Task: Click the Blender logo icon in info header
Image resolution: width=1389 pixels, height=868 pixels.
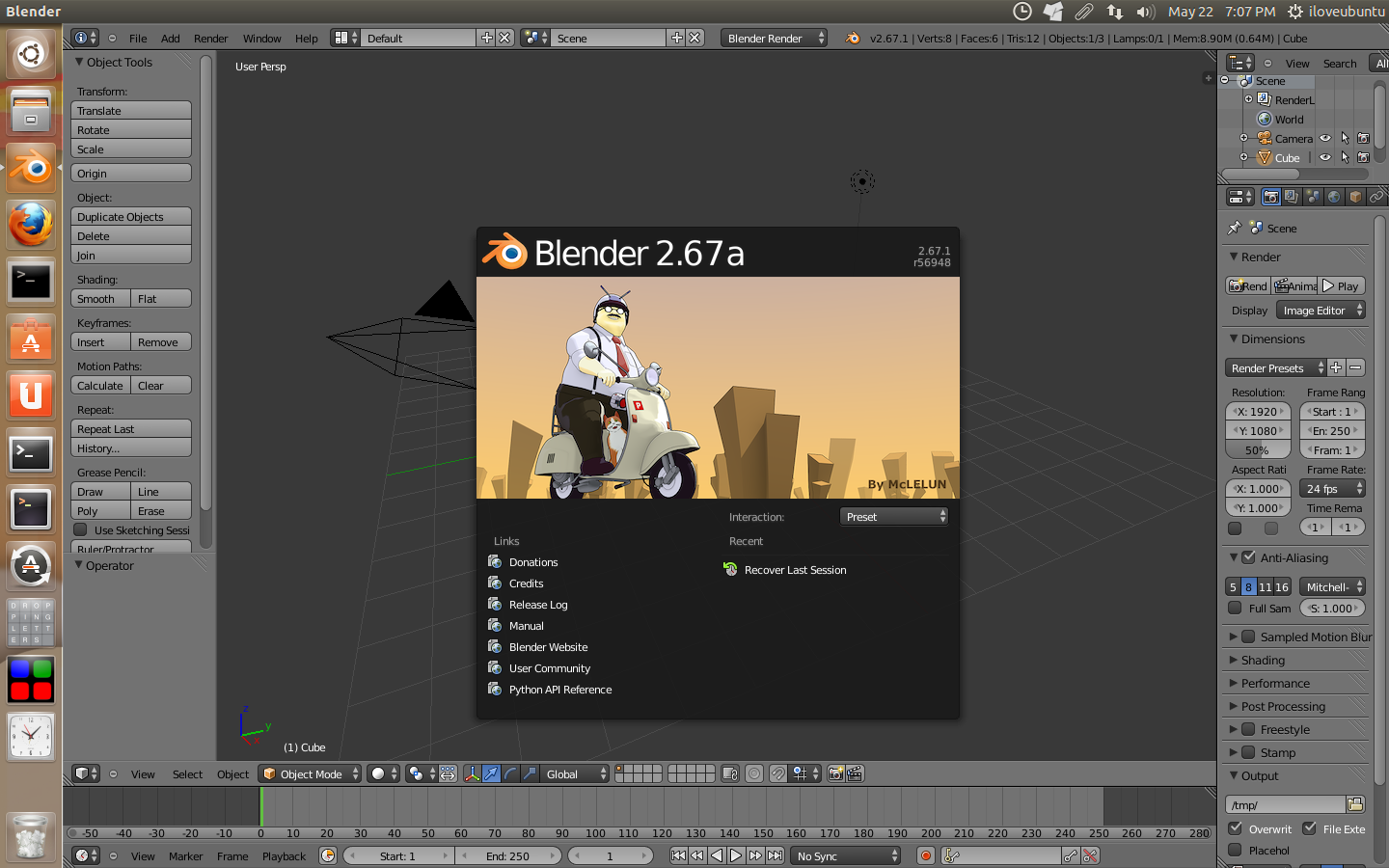Action: click(x=853, y=39)
